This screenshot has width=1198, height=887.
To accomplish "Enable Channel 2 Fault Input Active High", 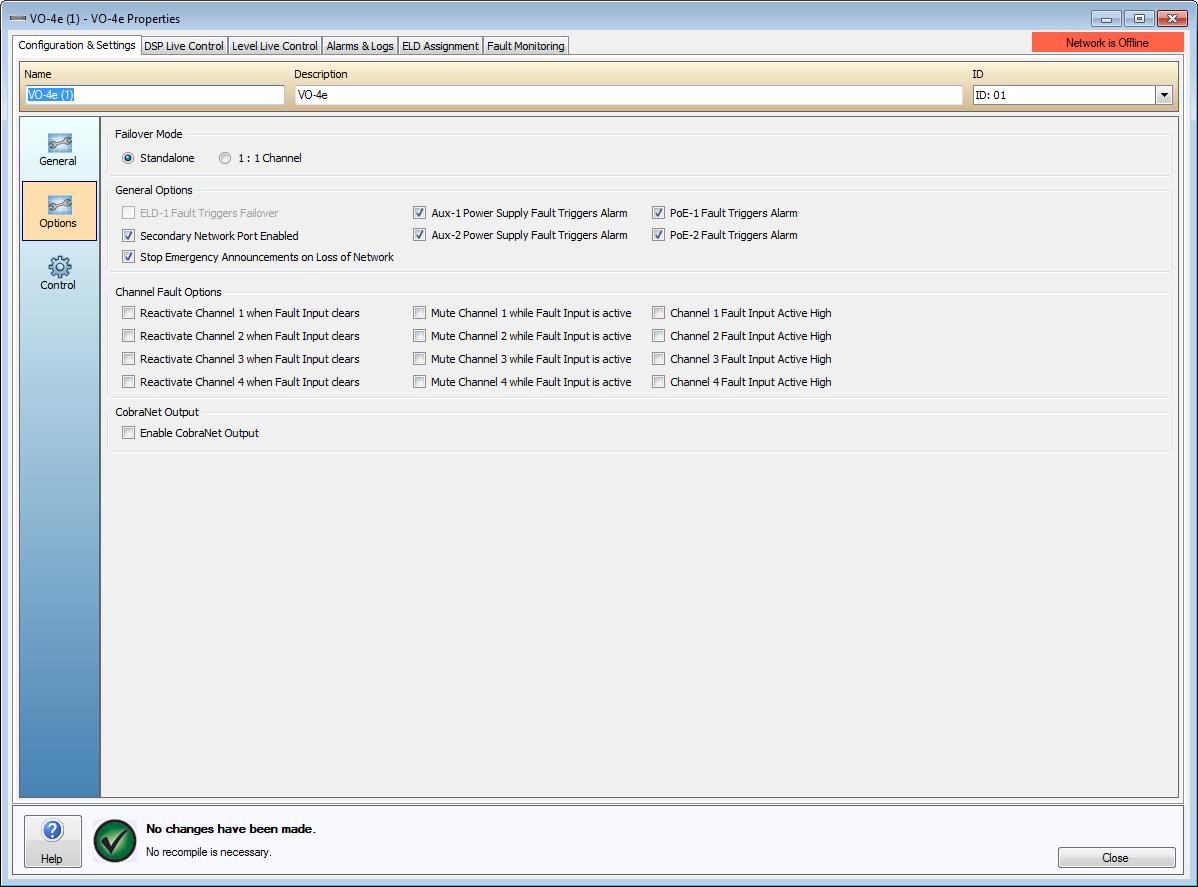I will click(659, 336).
